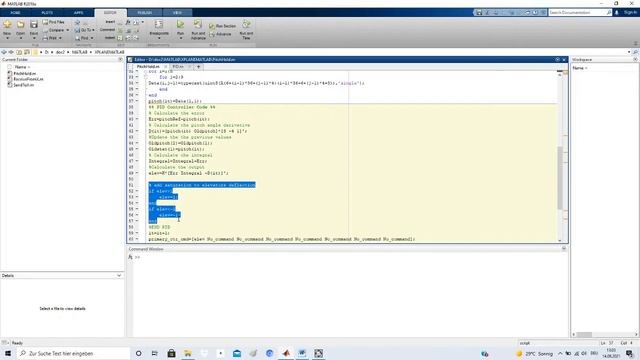Expand the Compare dropdown
Image resolution: width=640 pixels, height=360 pixels.
67,30
